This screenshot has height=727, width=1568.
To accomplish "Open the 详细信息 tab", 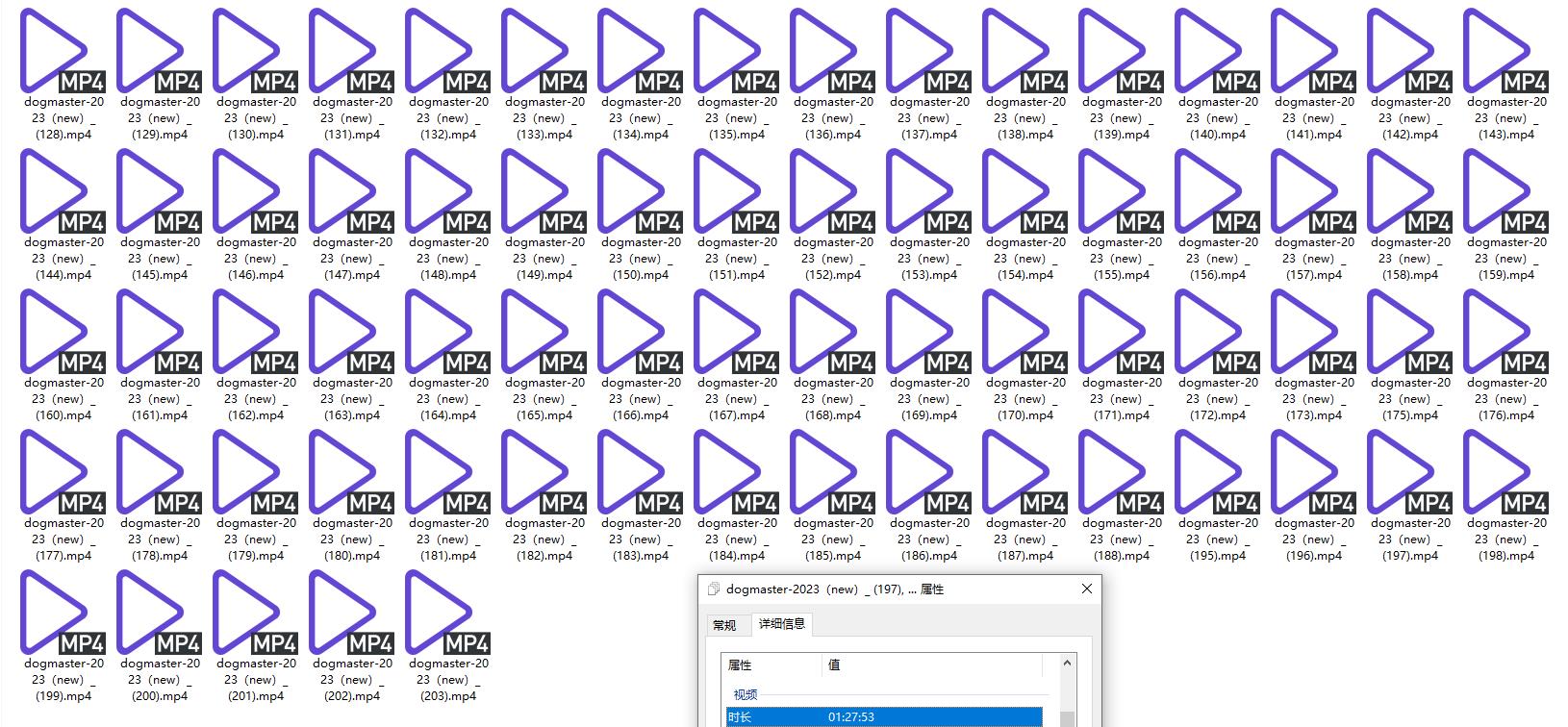I will click(782, 624).
